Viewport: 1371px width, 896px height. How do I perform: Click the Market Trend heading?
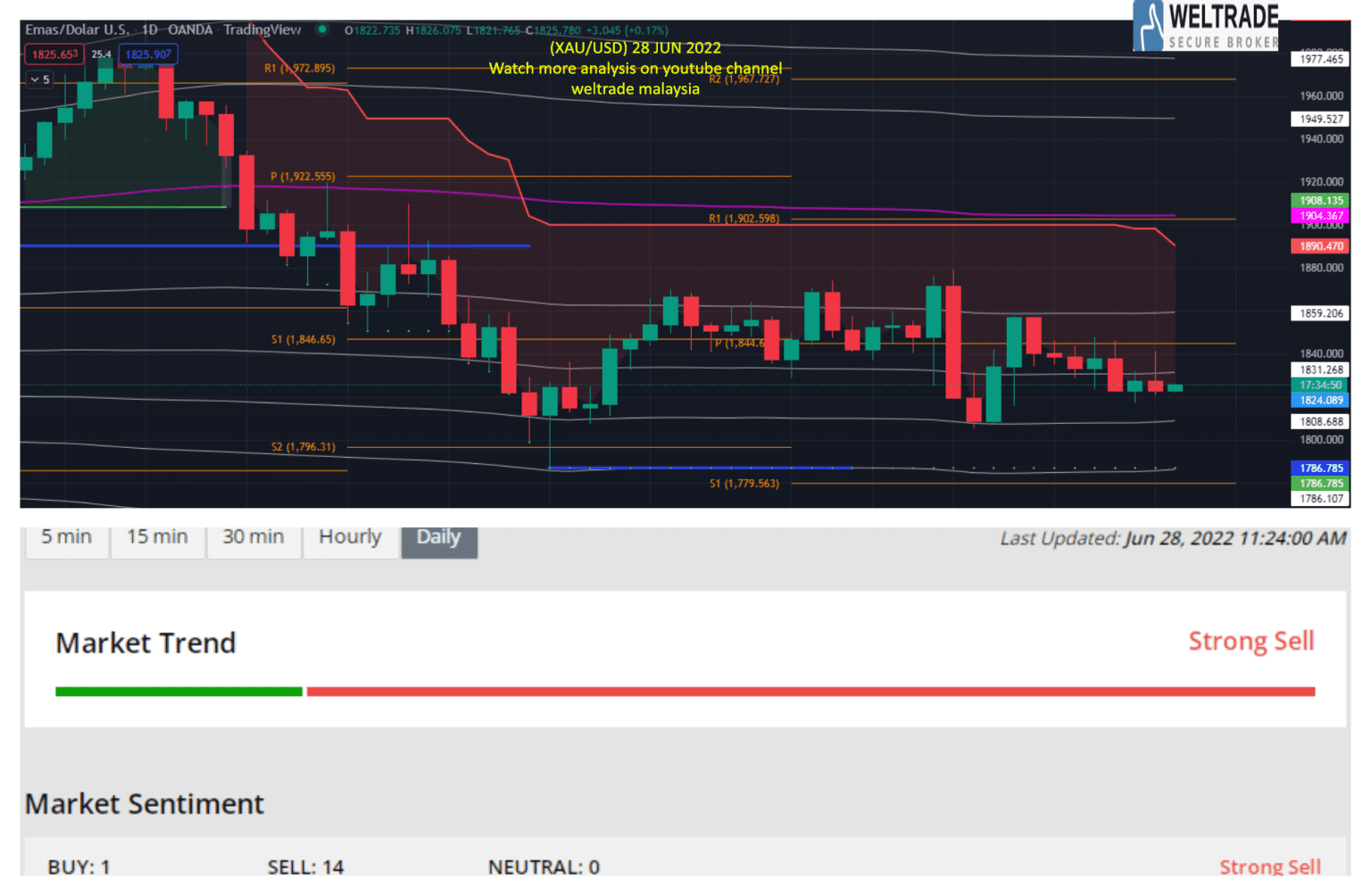pos(145,643)
